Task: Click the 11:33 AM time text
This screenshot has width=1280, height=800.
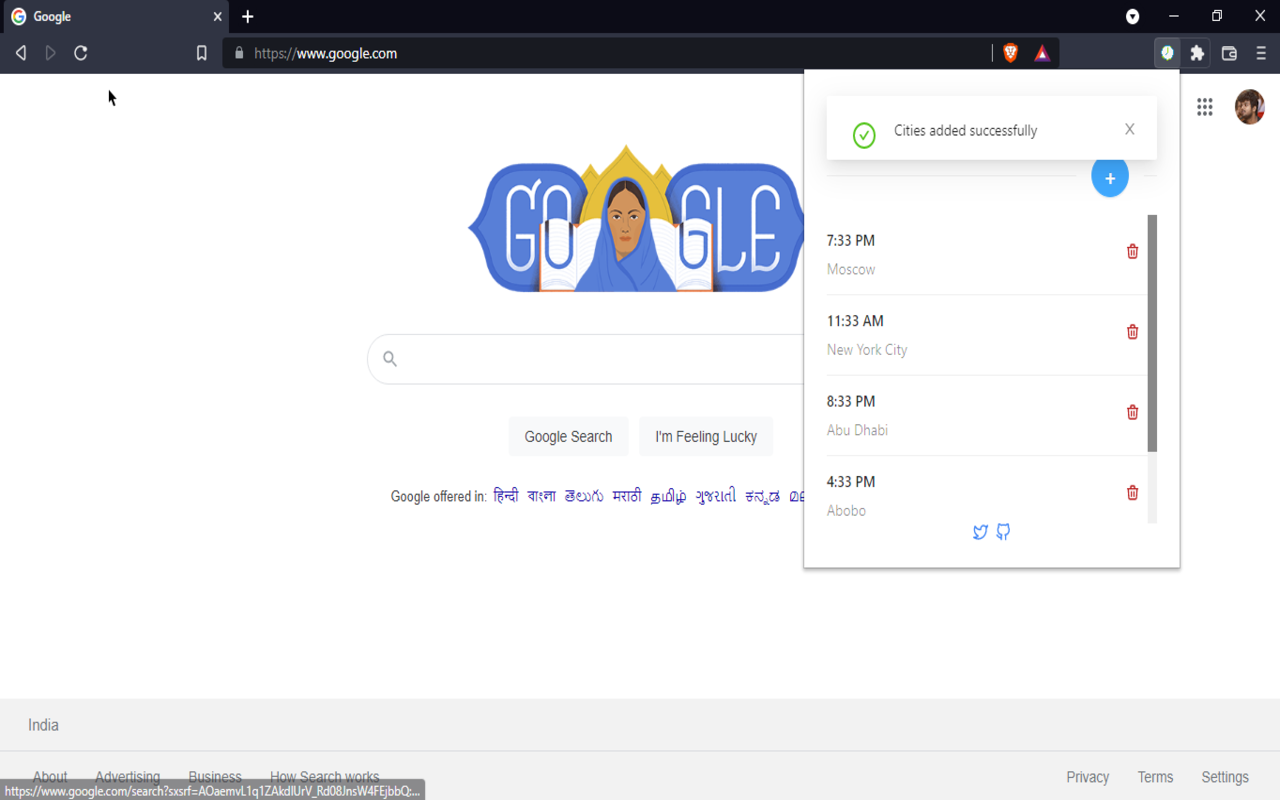Action: pyautogui.click(x=855, y=321)
